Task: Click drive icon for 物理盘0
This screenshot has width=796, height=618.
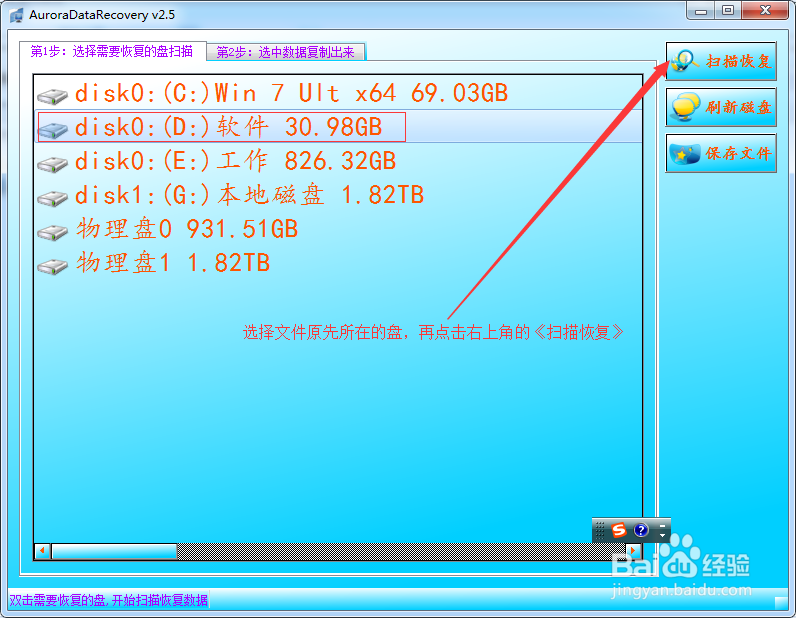Action: (52, 231)
